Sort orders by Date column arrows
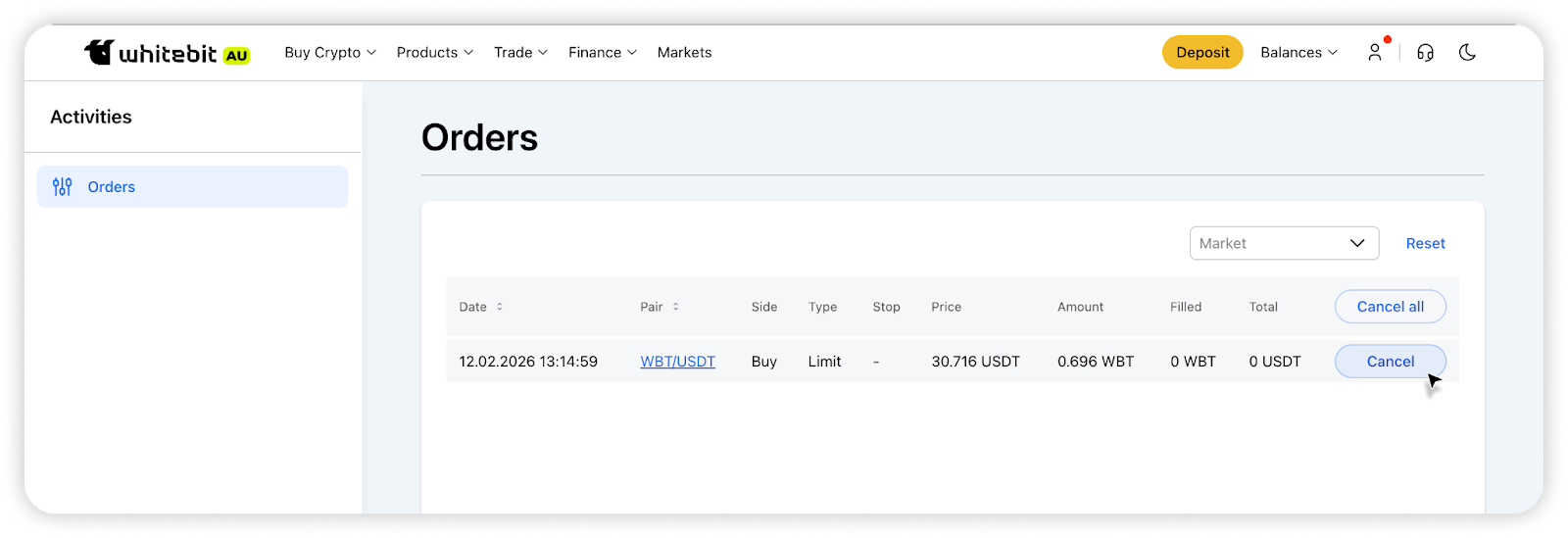Image resolution: width=1568 pixels, height=538 pixels. 500,307
